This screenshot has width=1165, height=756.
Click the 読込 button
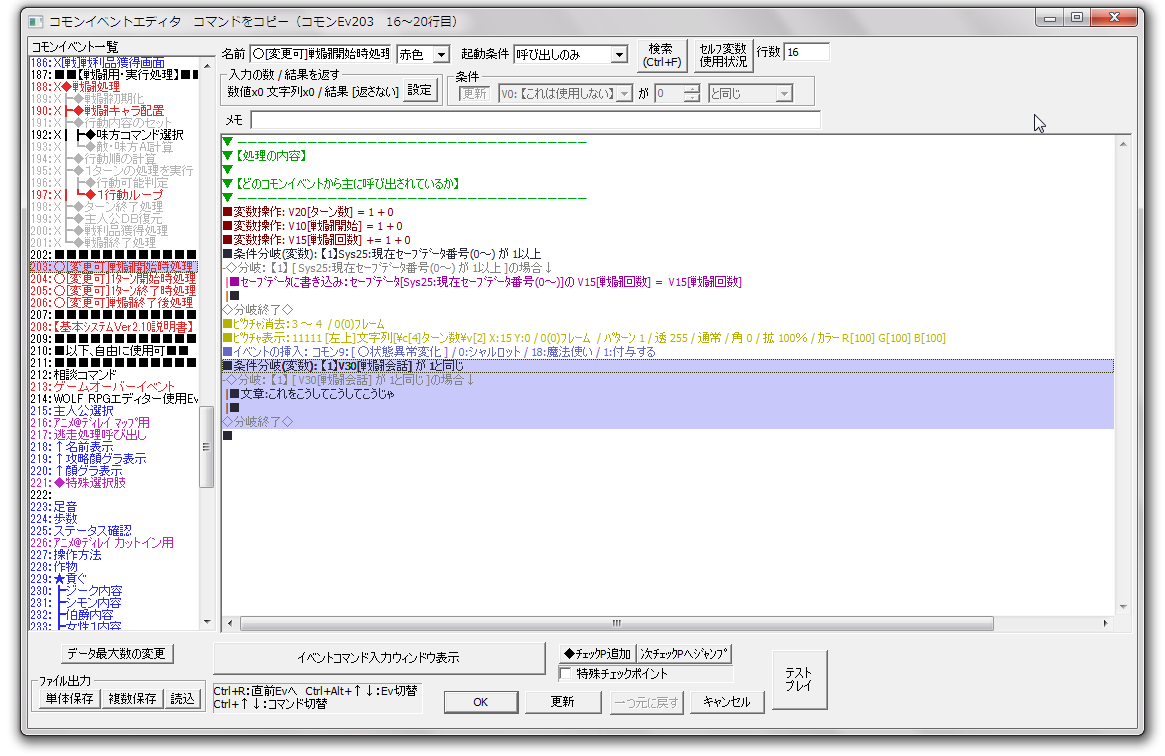pyautogui.click(x=182, y=699)
